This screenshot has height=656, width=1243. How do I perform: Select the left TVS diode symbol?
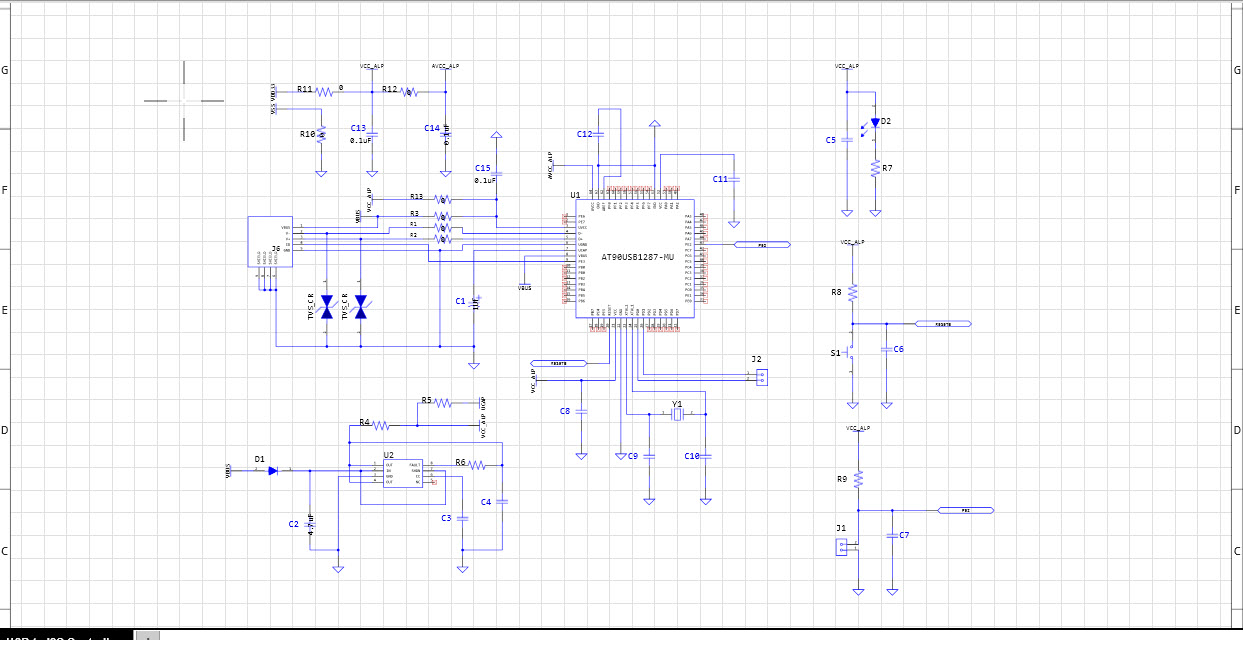(326, 308)
